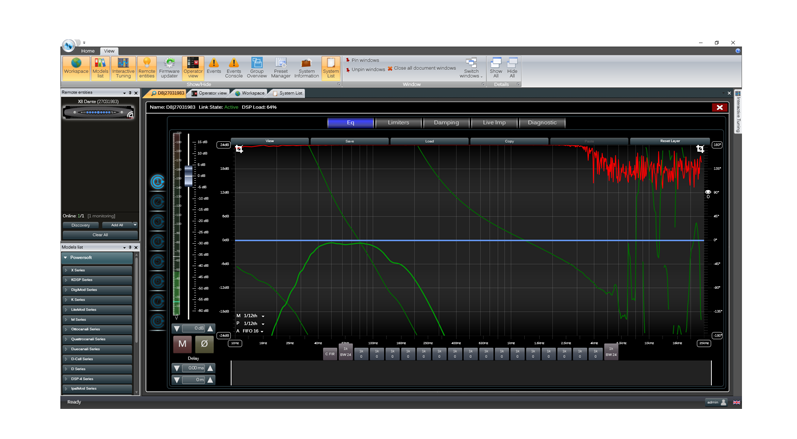Image resolution: width=797 pixels, height=439 pixels.
Task: Select the Eq tab
Action: coord(350,122)
